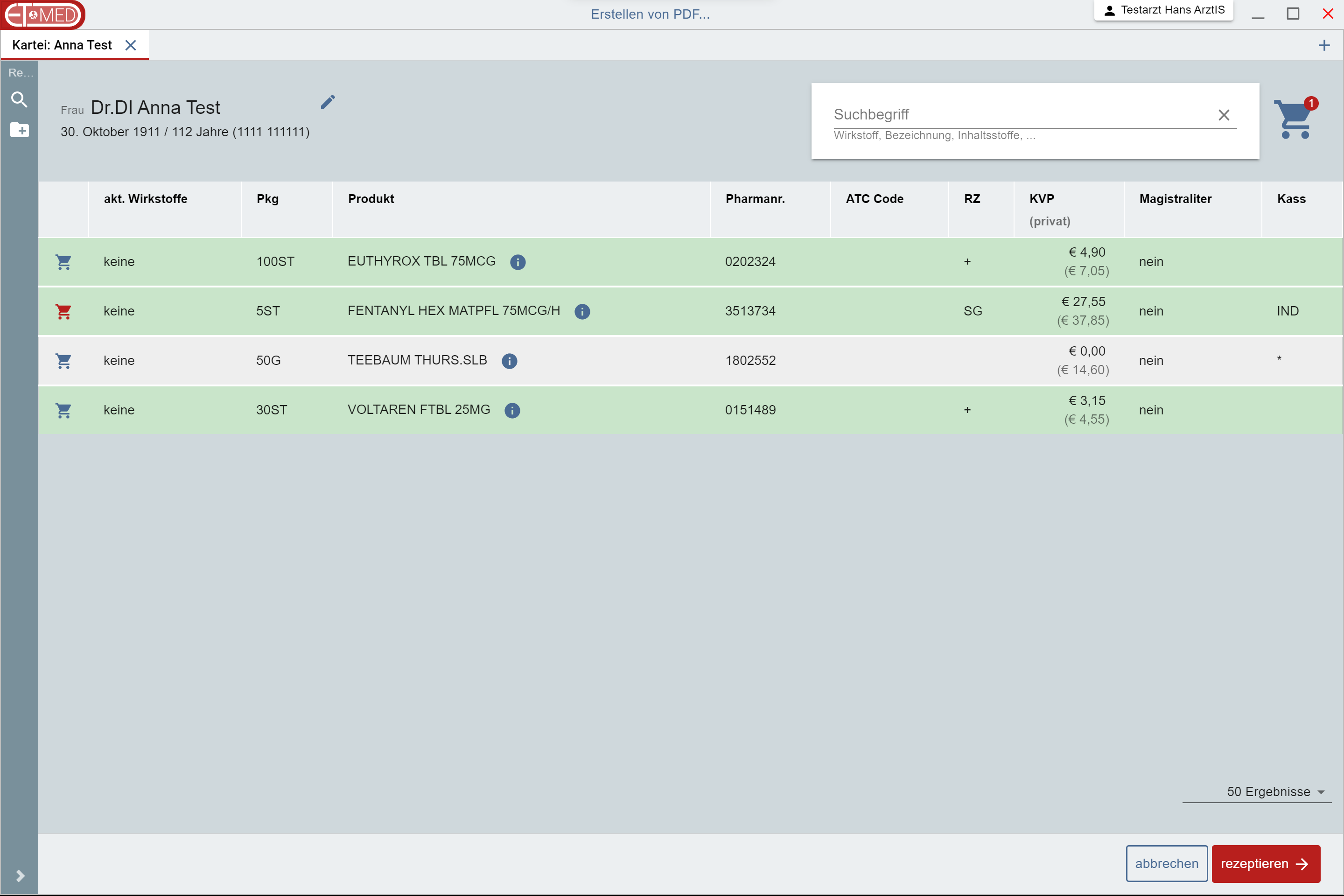This screenshot has height=896, width=1344.
Task: Show info for VOLTAREN FTBL 25MG
Action: coord(512,410)
